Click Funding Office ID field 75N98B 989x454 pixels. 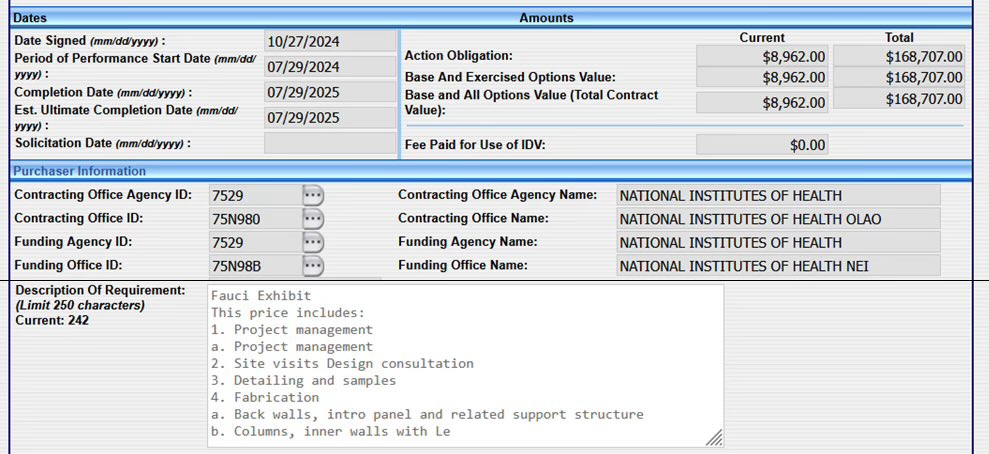(x=254, y=265)
